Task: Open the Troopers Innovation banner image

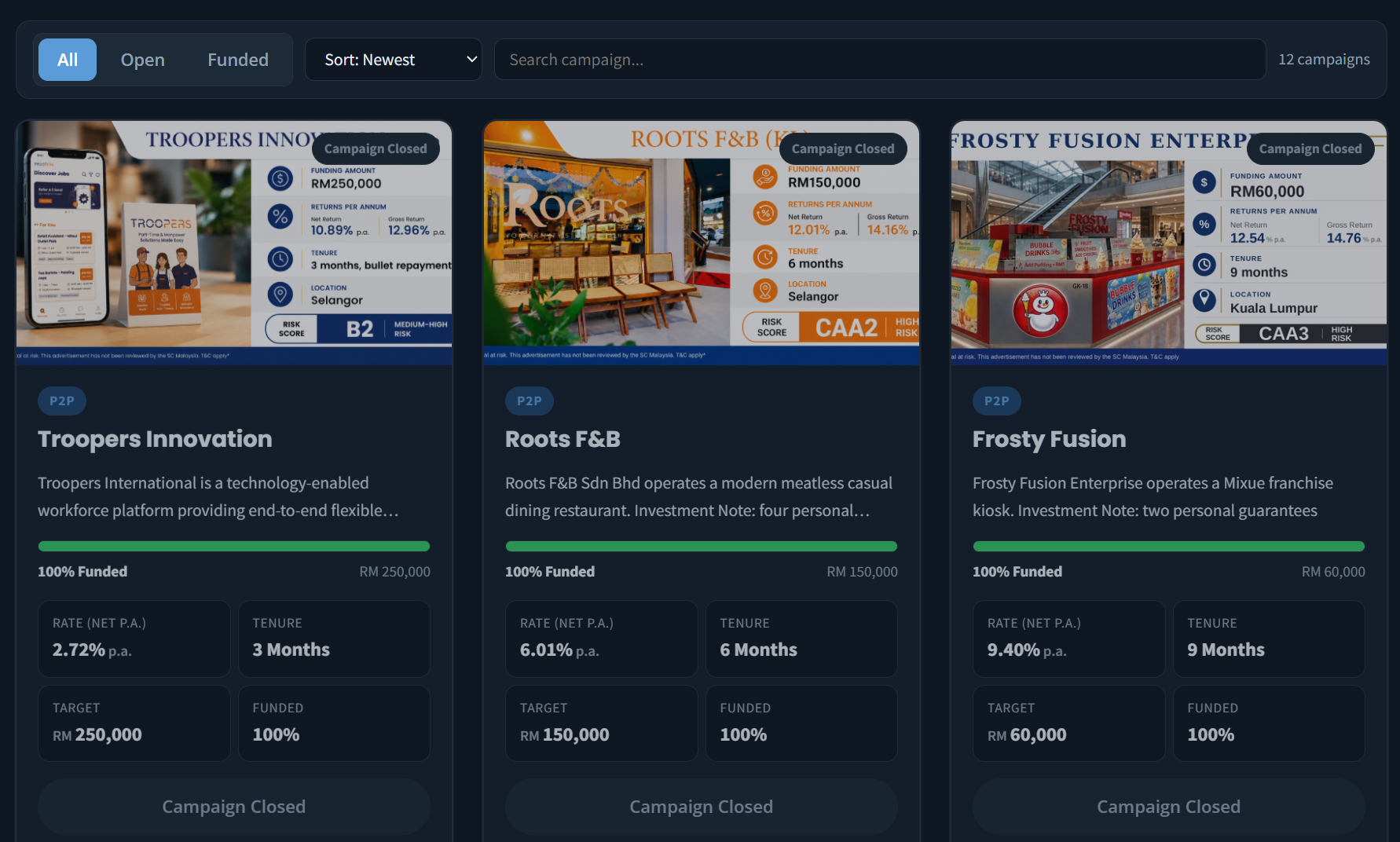Action: (234, 243)
